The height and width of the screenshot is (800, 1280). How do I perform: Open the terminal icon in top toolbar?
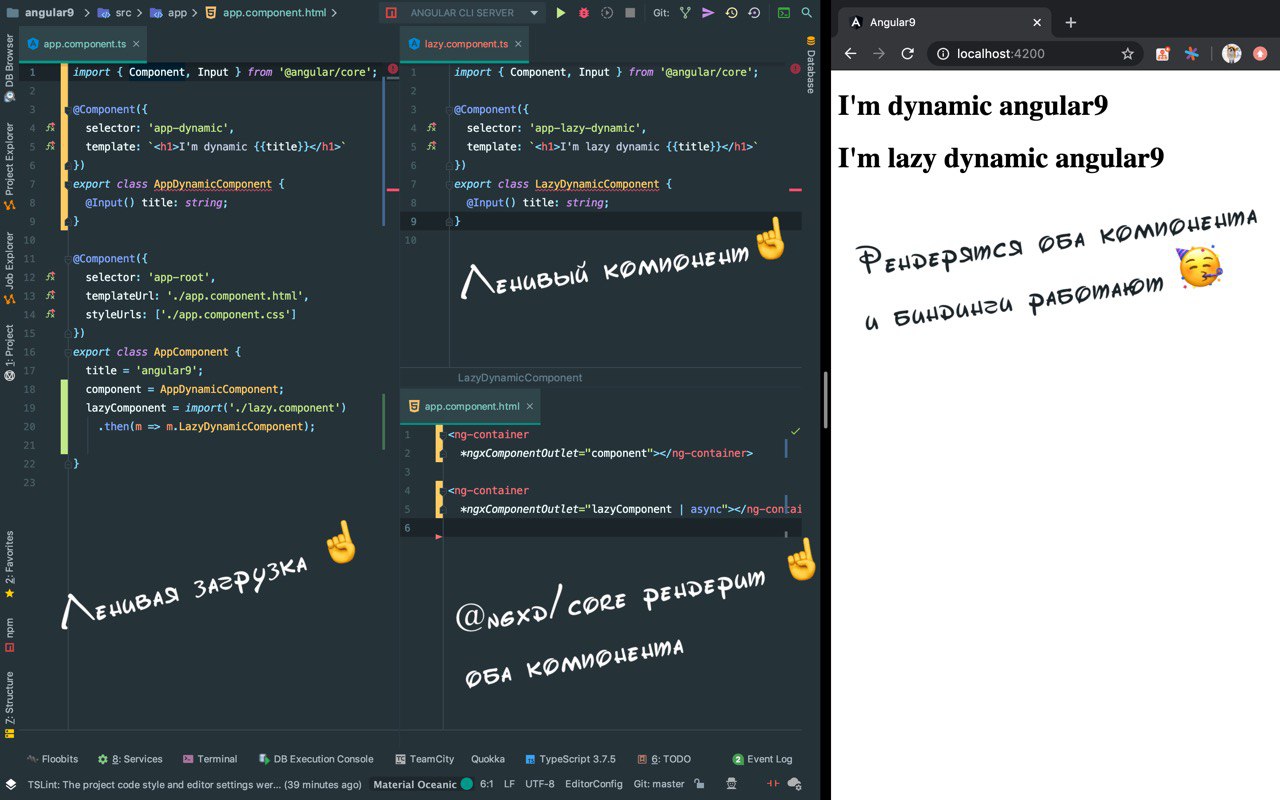[x=783, y=13]
